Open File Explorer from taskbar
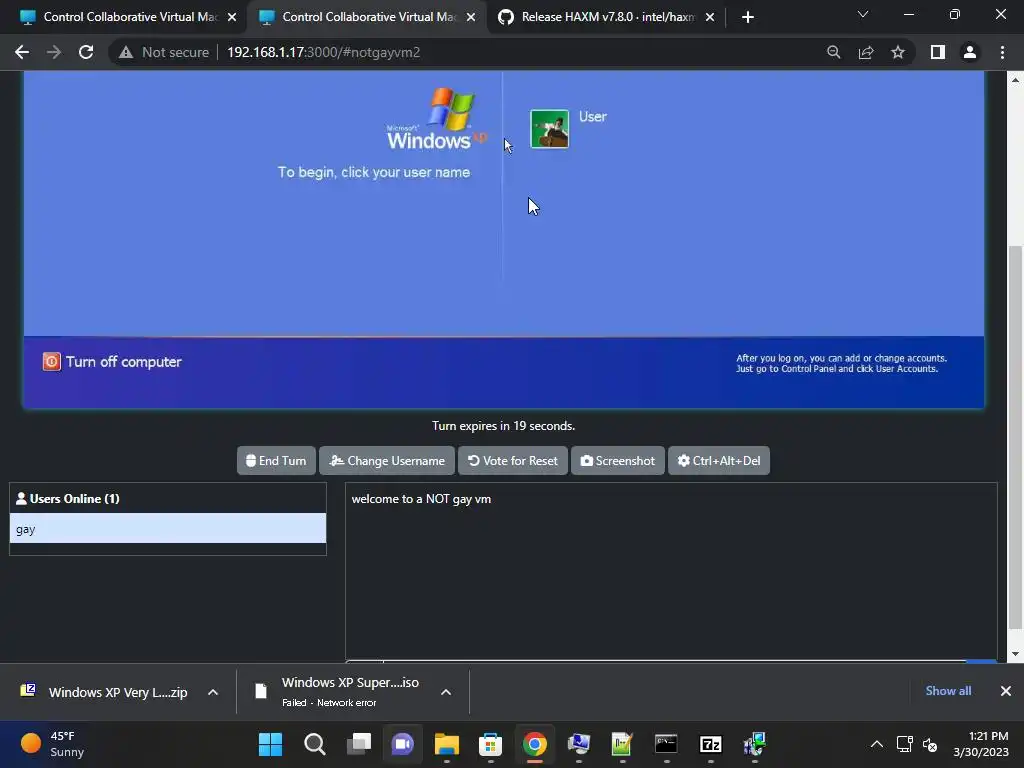The image size is (1024, 768). (x=447, y=744)
